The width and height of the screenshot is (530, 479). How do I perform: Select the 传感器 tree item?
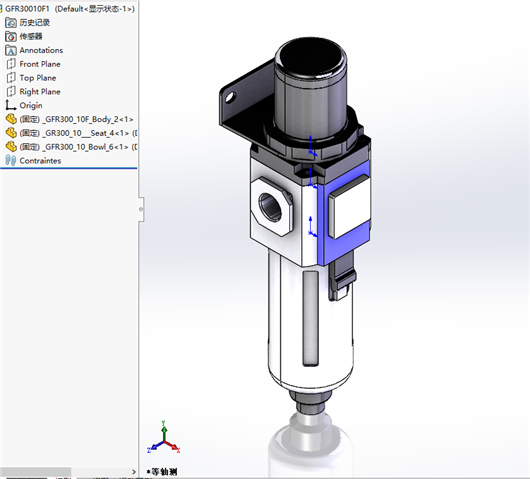coord(31,37)
